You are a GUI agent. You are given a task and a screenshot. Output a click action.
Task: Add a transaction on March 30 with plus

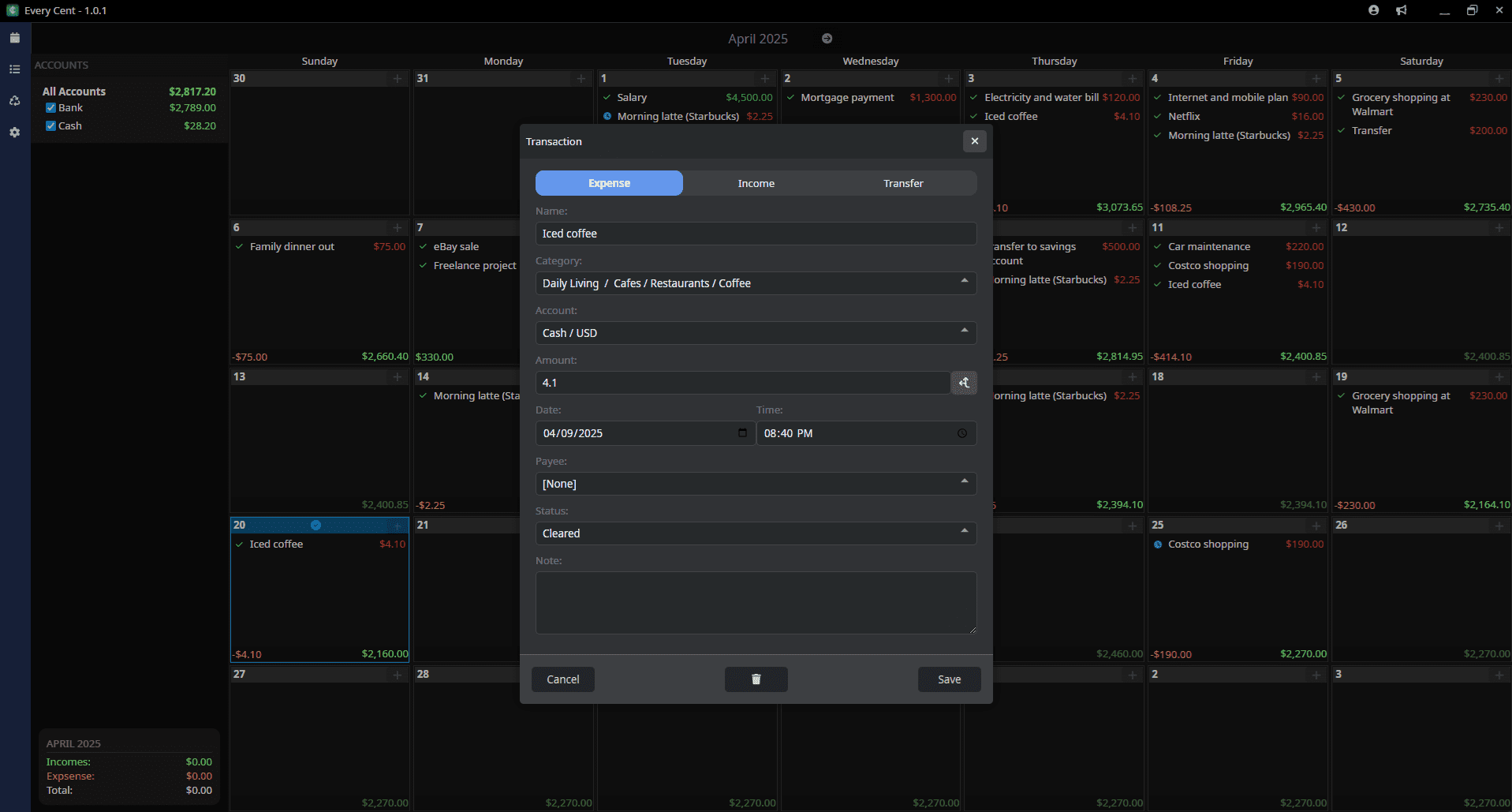pos(398,79)
